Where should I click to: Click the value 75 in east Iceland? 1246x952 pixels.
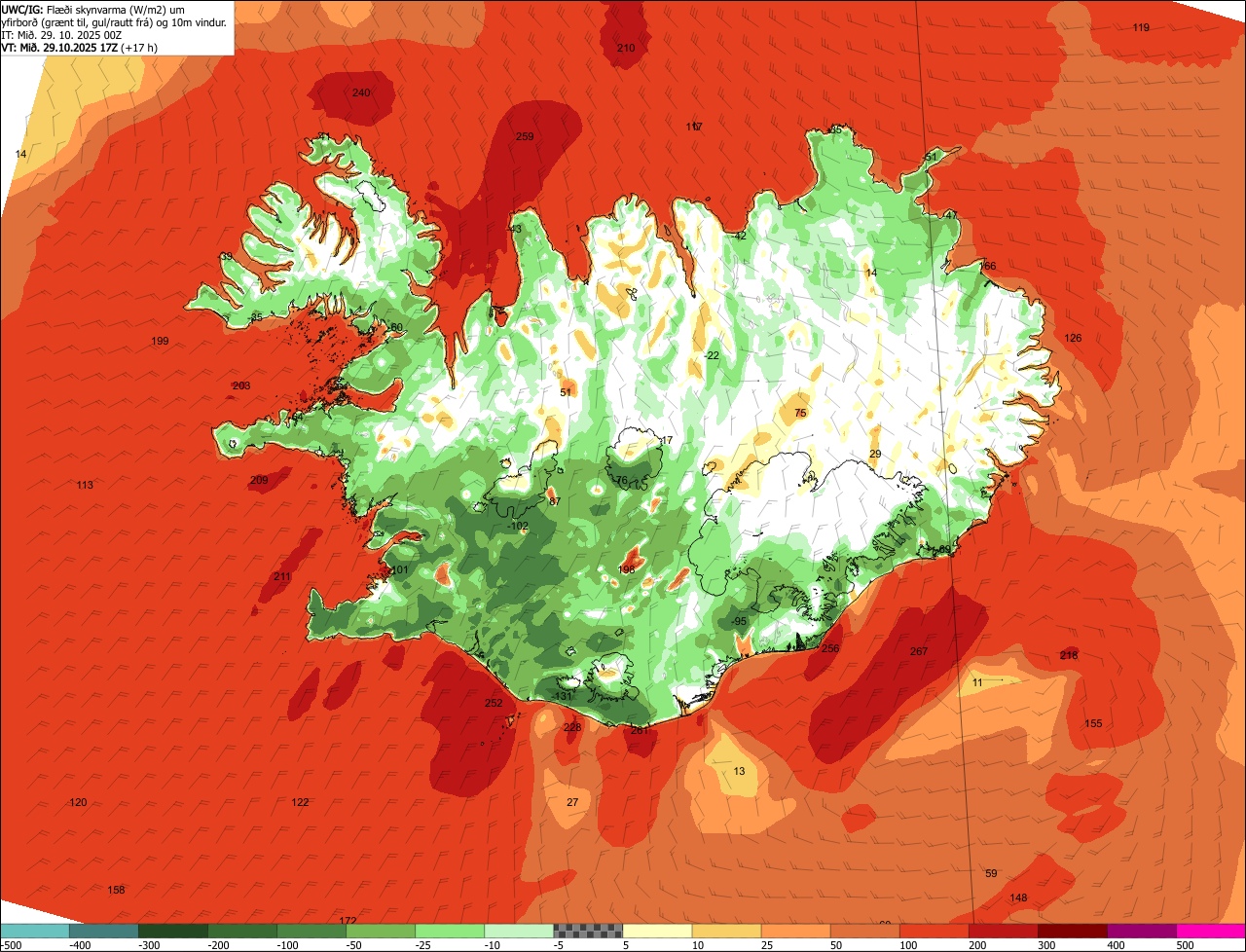point(800,414)
